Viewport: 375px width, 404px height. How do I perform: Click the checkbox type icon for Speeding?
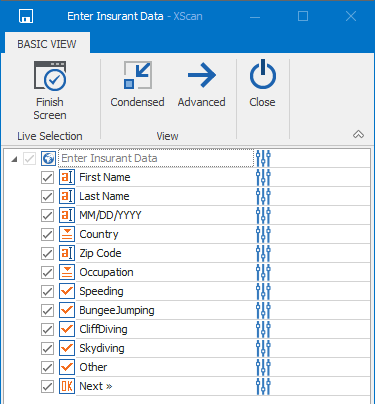(67, 291)
